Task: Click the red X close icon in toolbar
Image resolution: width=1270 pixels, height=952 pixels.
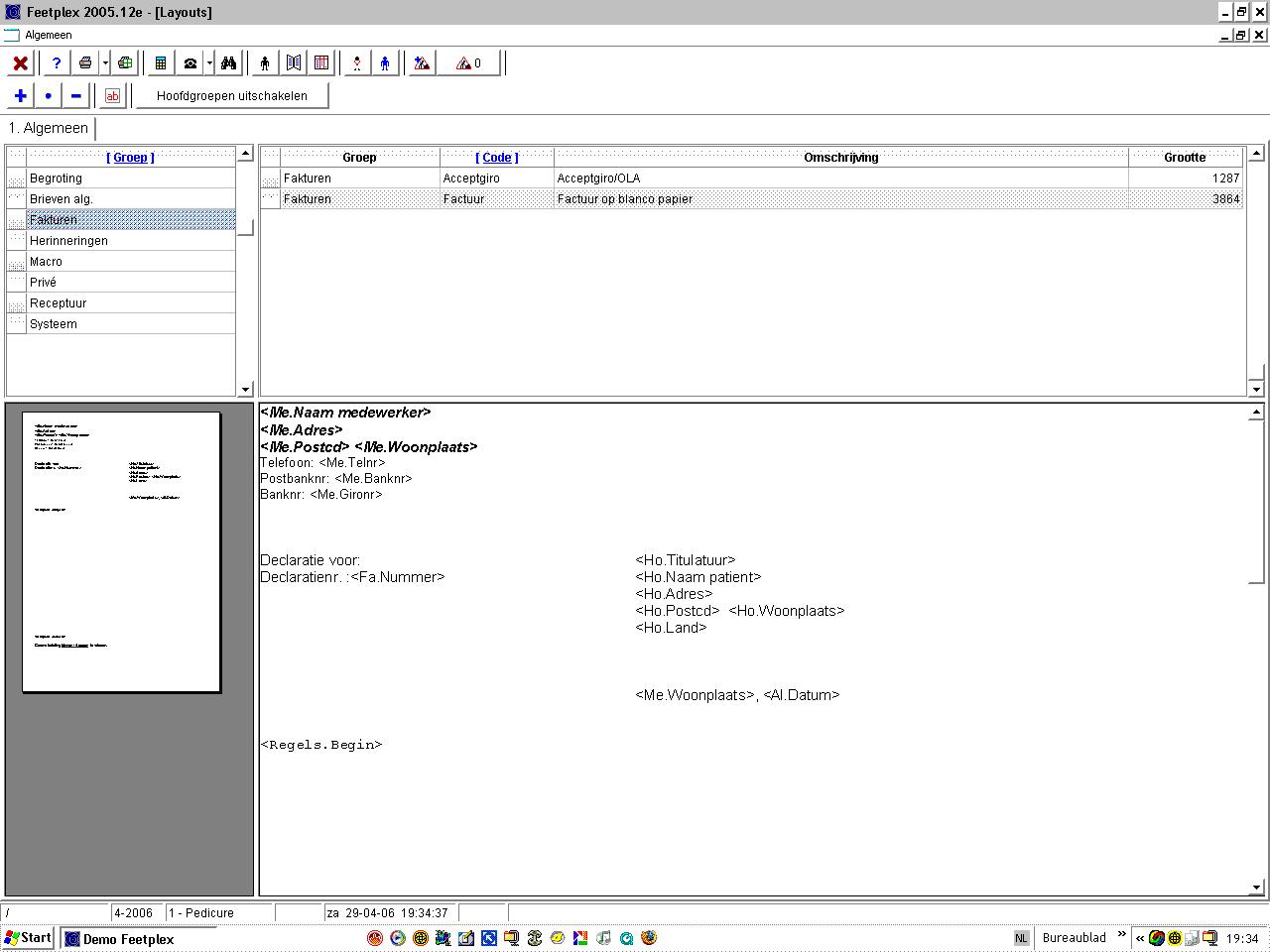Action: pyautogui.click(x=20, y=63)
